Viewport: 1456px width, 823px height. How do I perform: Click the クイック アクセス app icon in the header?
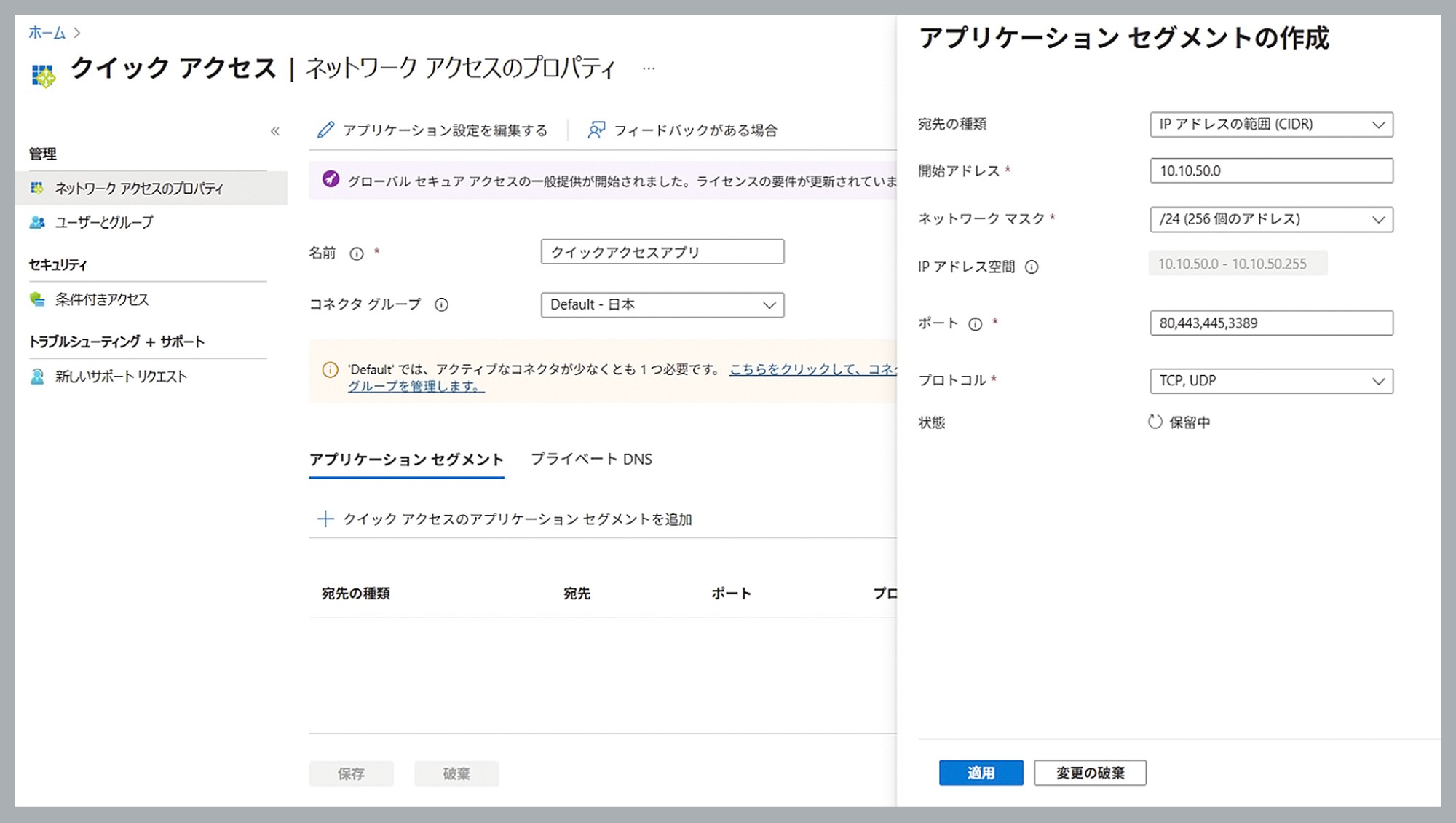pos(42,73)
